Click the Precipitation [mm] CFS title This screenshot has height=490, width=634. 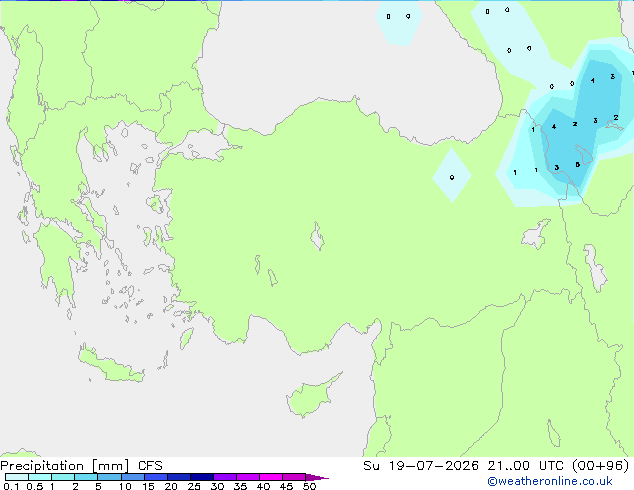81,466
